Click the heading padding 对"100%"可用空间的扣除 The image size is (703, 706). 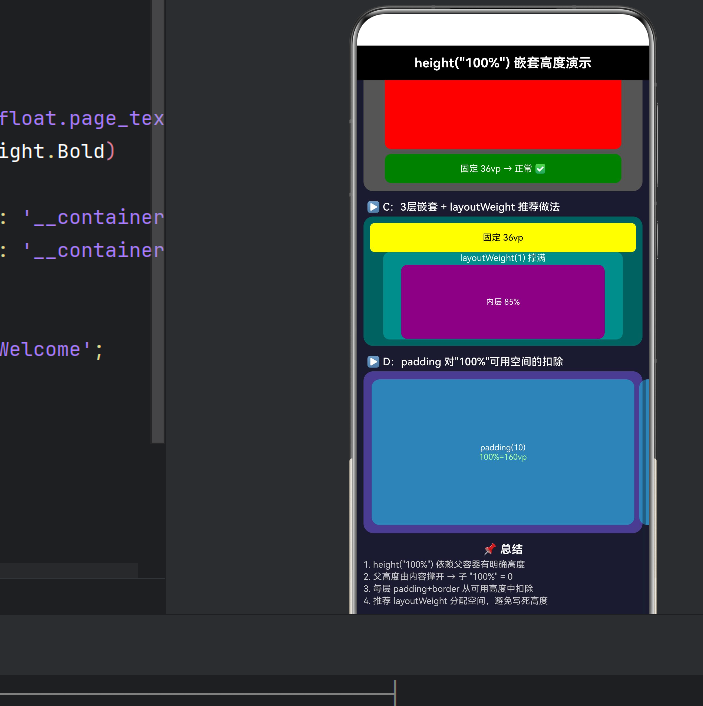coord(482,362)
